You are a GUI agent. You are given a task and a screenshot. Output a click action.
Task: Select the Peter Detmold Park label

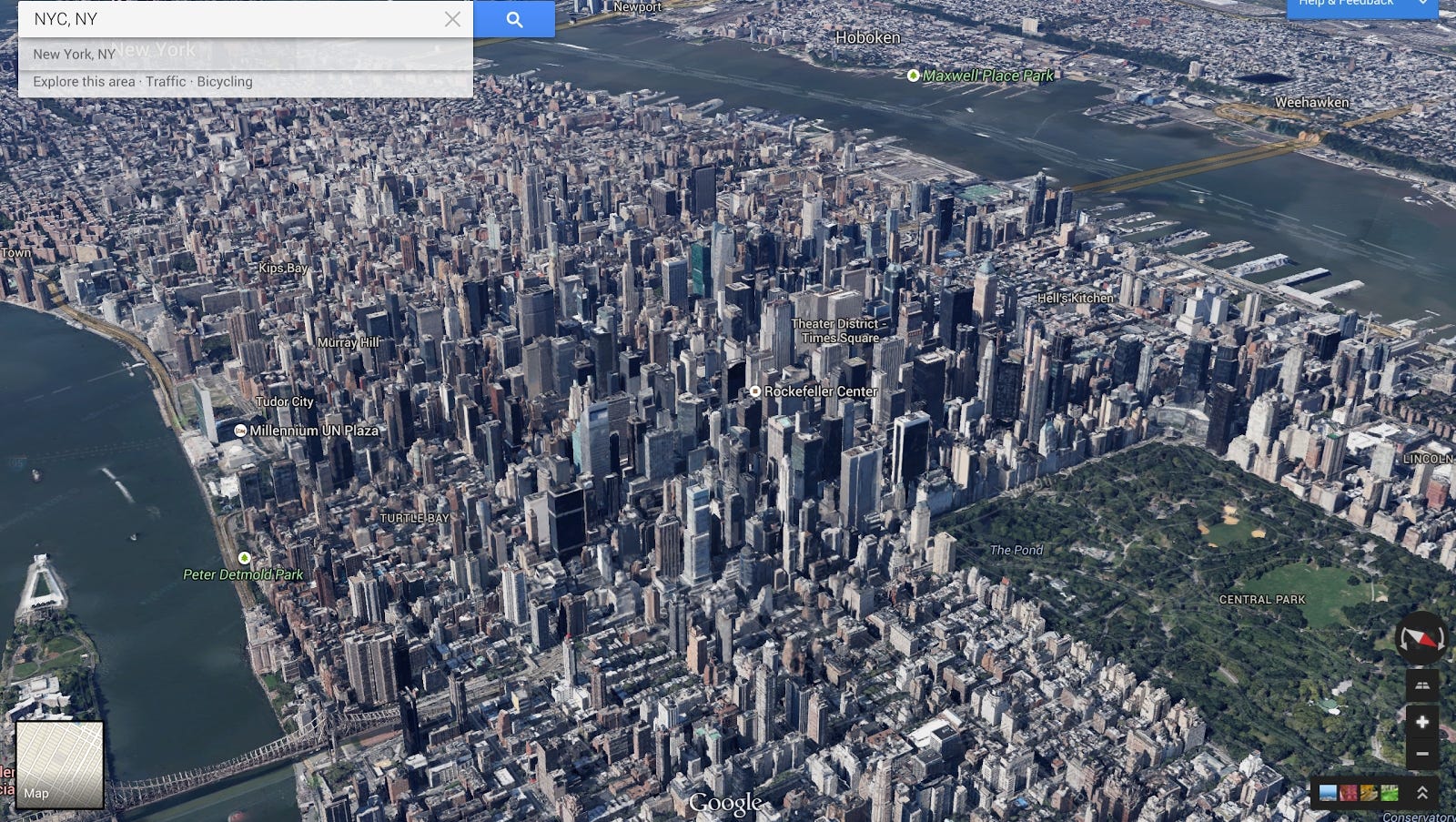click(243, 574)
